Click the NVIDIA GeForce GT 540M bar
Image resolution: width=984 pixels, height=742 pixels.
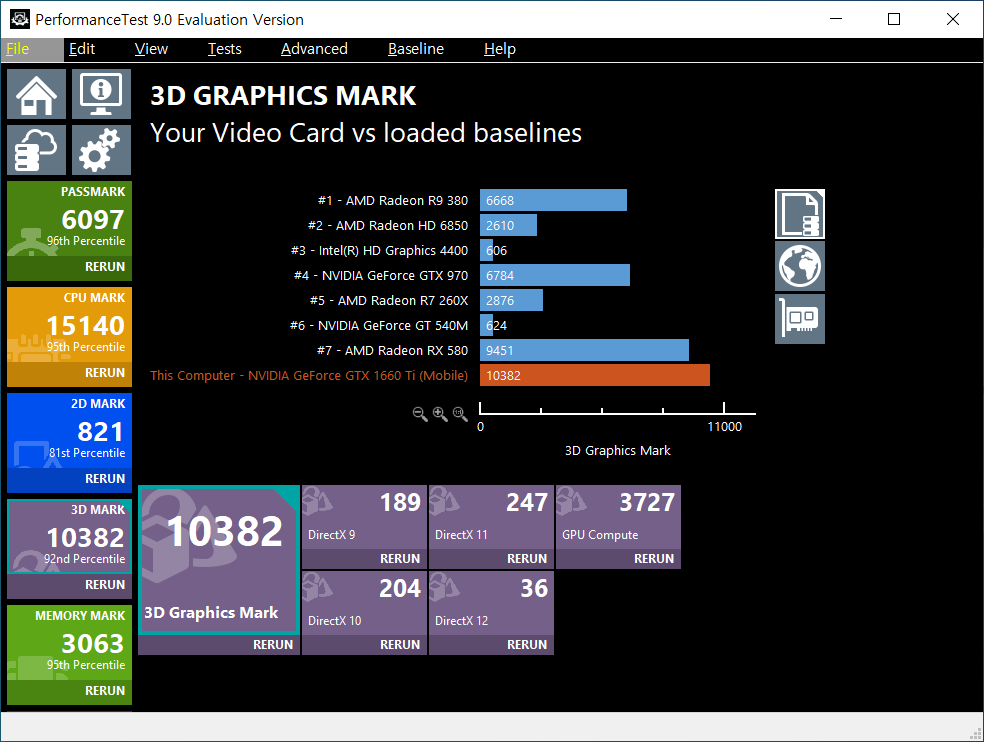pos(486,326)
